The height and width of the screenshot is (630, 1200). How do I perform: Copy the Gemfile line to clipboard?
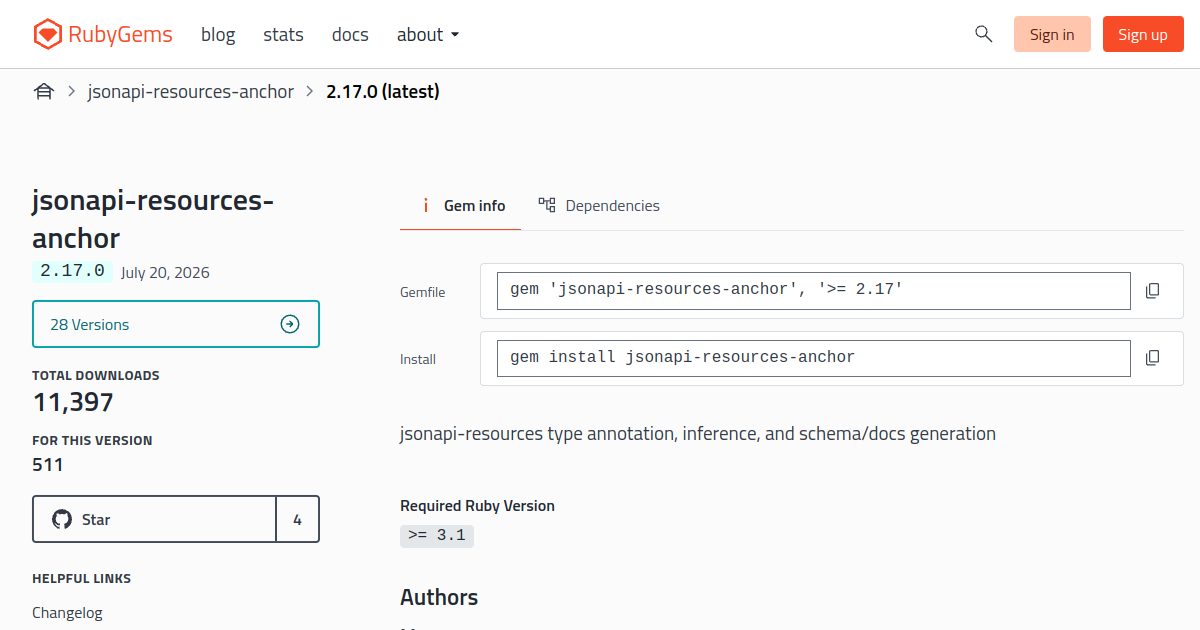click(1152, 291)
